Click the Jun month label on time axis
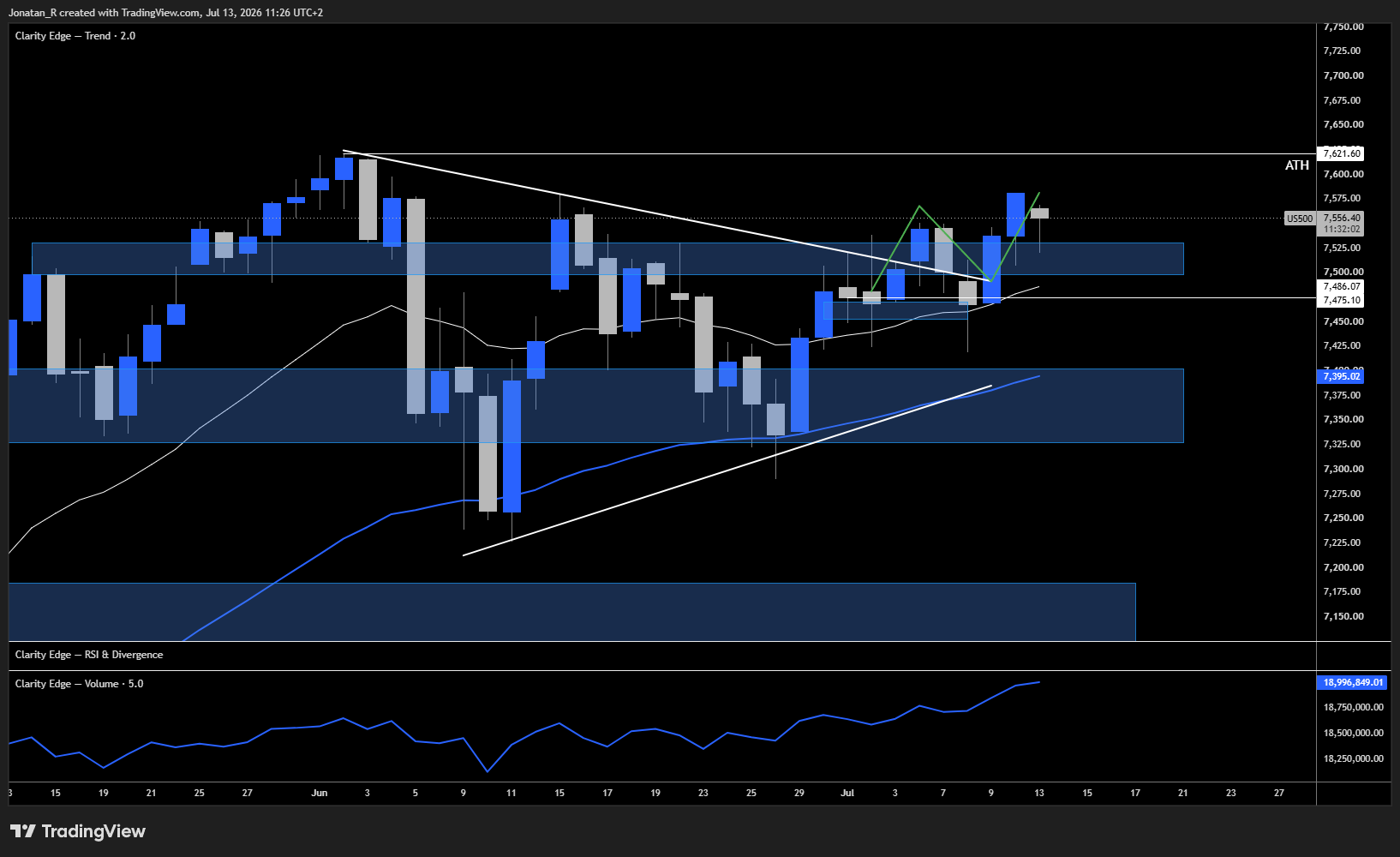The width and height of the screenshot is (1400, 857). pyautogui.click(x=320, y=793)
